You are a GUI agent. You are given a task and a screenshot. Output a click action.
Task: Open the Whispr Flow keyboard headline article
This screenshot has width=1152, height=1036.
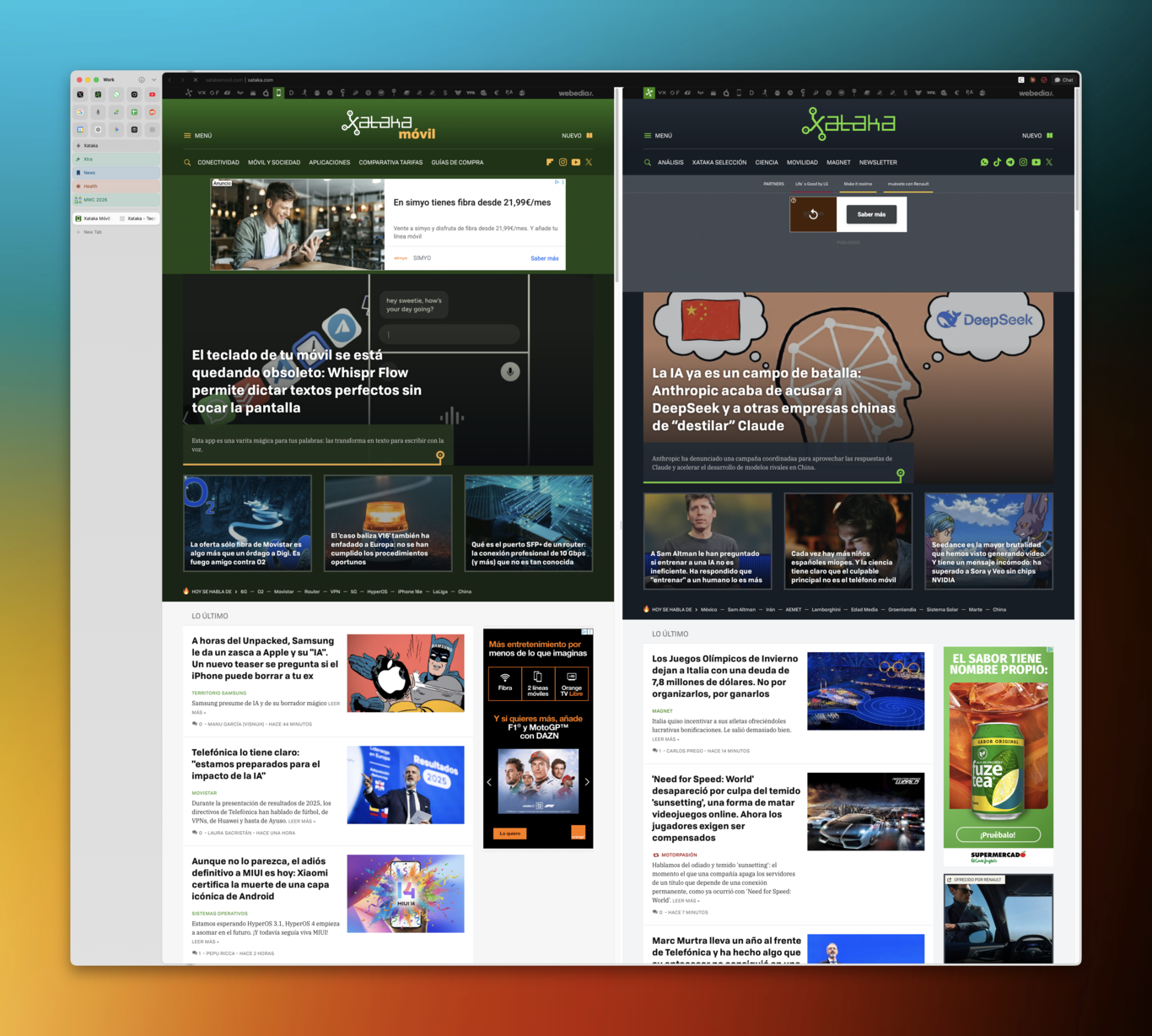point(306,381)
